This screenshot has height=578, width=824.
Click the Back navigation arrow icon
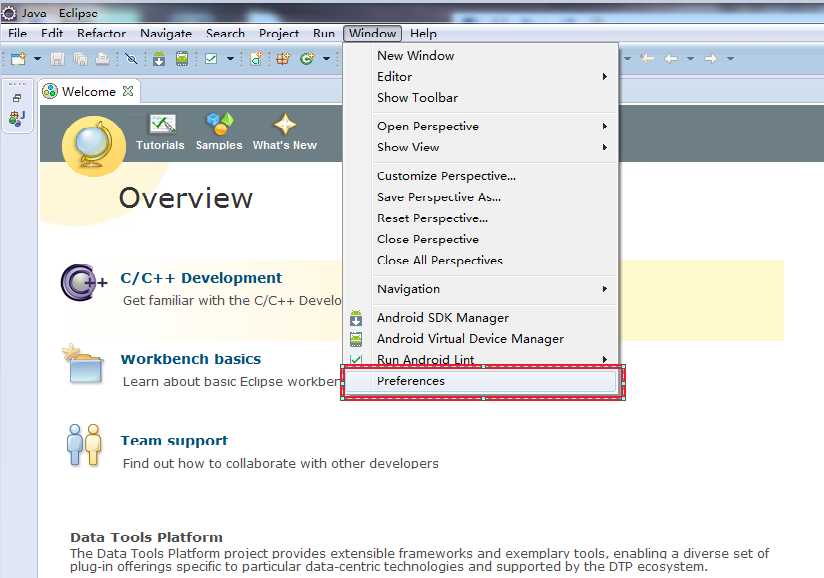tap(671, 58)
